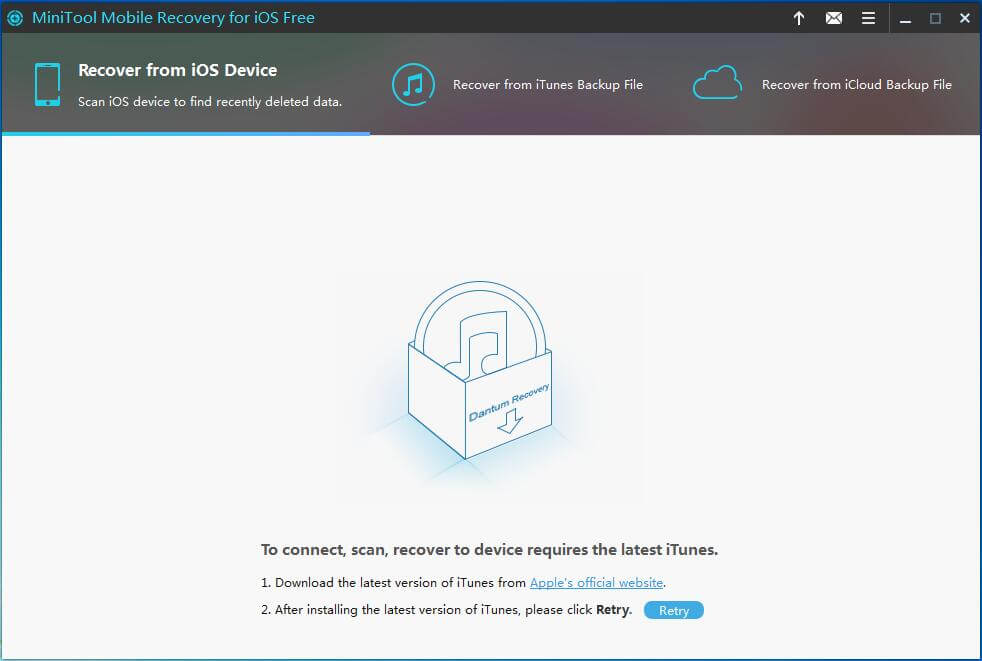Click the cloud icon for iCloud recovery
This screenshot has height=661, width=982.
717,84
